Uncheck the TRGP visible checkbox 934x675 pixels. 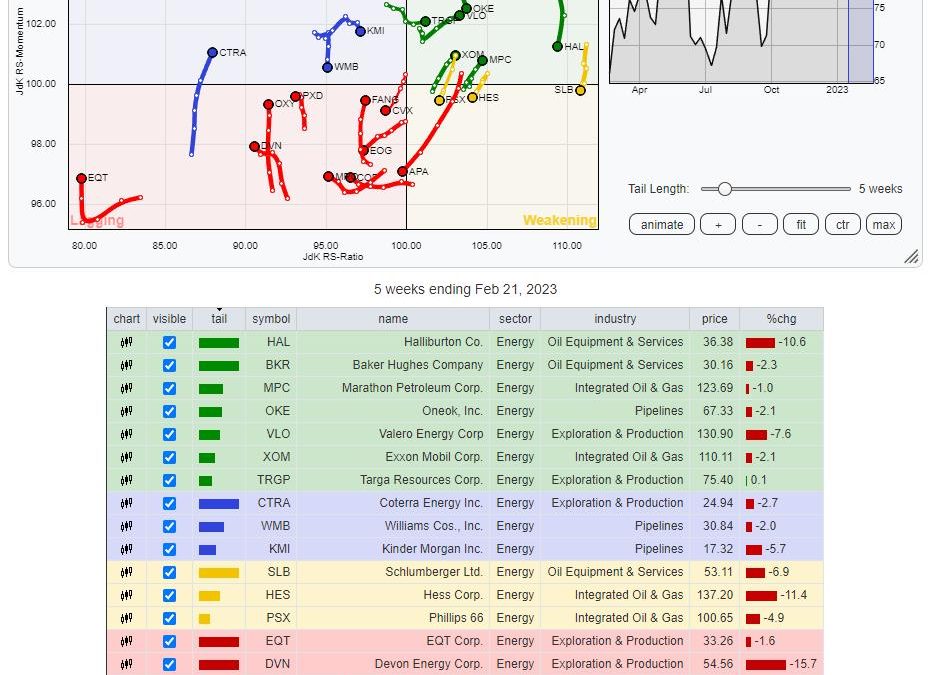pos(169,480)
